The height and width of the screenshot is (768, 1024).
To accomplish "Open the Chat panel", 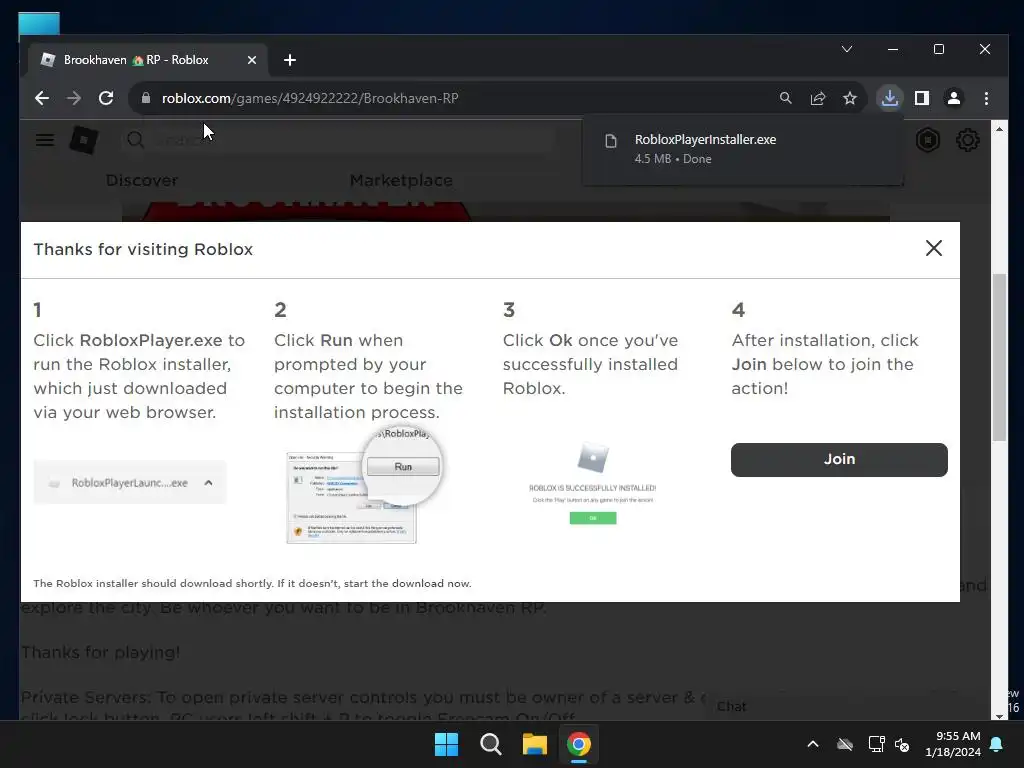I will 731,707.
